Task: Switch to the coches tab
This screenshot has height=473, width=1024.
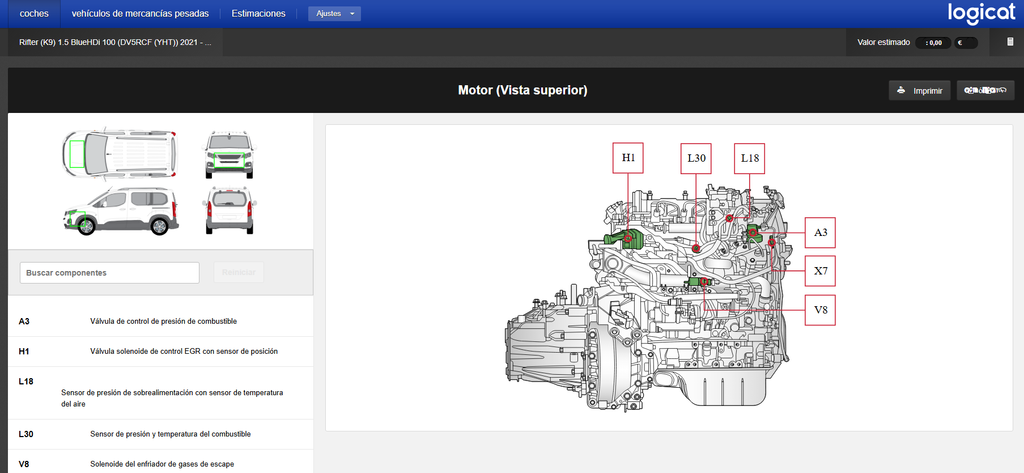Action: pos(34,14)
